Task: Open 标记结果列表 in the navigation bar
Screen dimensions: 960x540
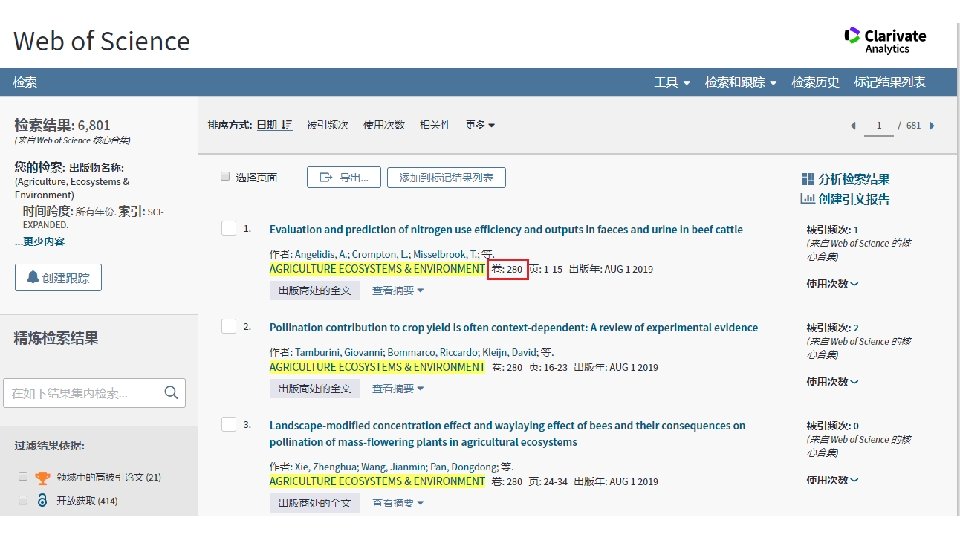Action: coord(890,82)
